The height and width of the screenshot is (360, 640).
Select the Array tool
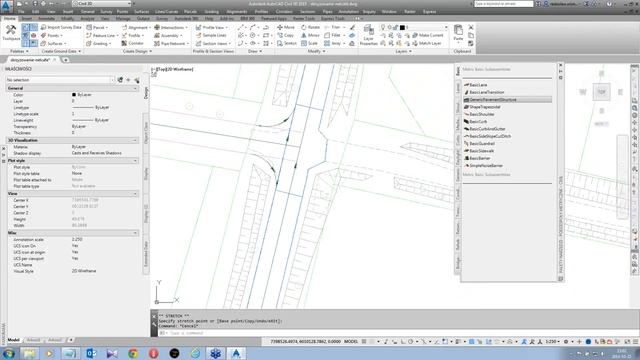(333, 43)
